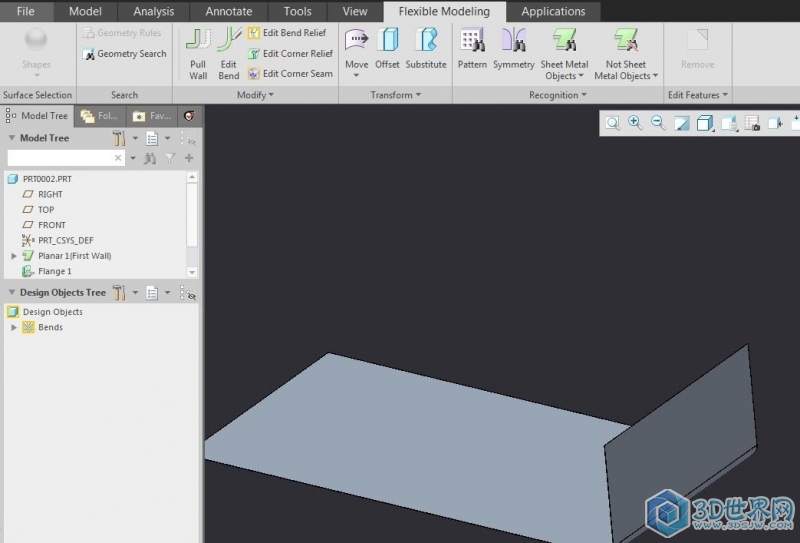
Task: Click the Model Tree scrollbar down arrow
Action: 192,273
